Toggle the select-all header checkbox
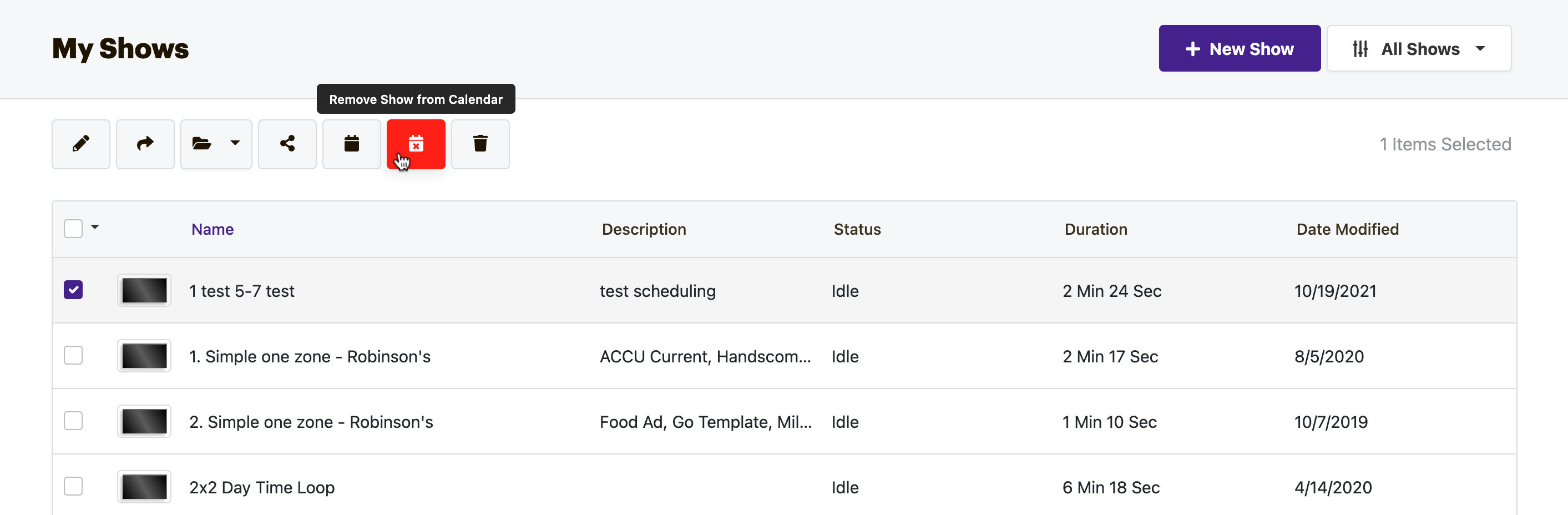This screenshot has width=1568, height=515. coord(73,229)
